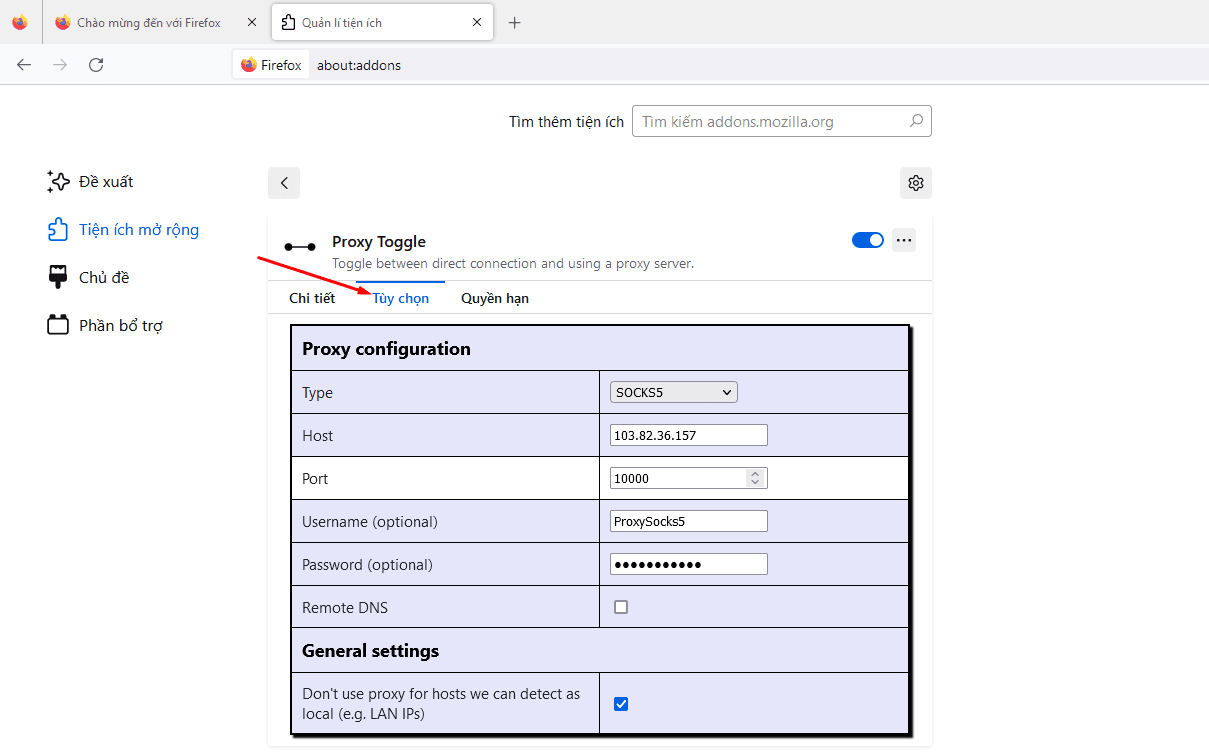Increase Port value with up arrow

tap(756, 474)
